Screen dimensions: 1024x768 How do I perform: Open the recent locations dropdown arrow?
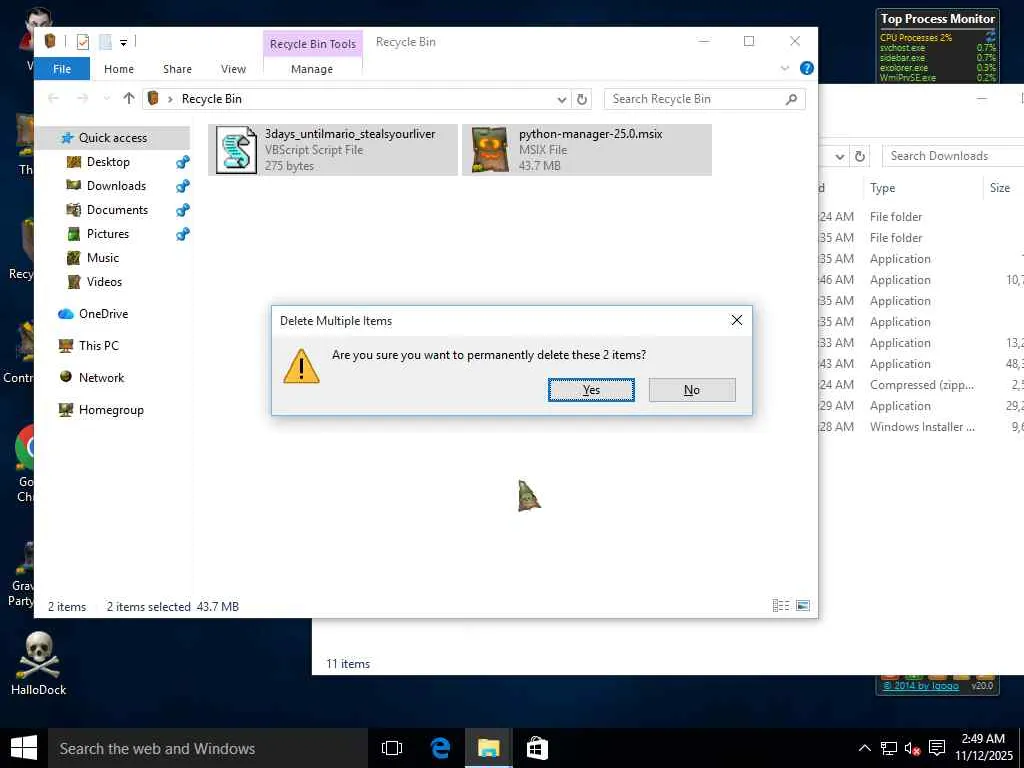(106, 99)
